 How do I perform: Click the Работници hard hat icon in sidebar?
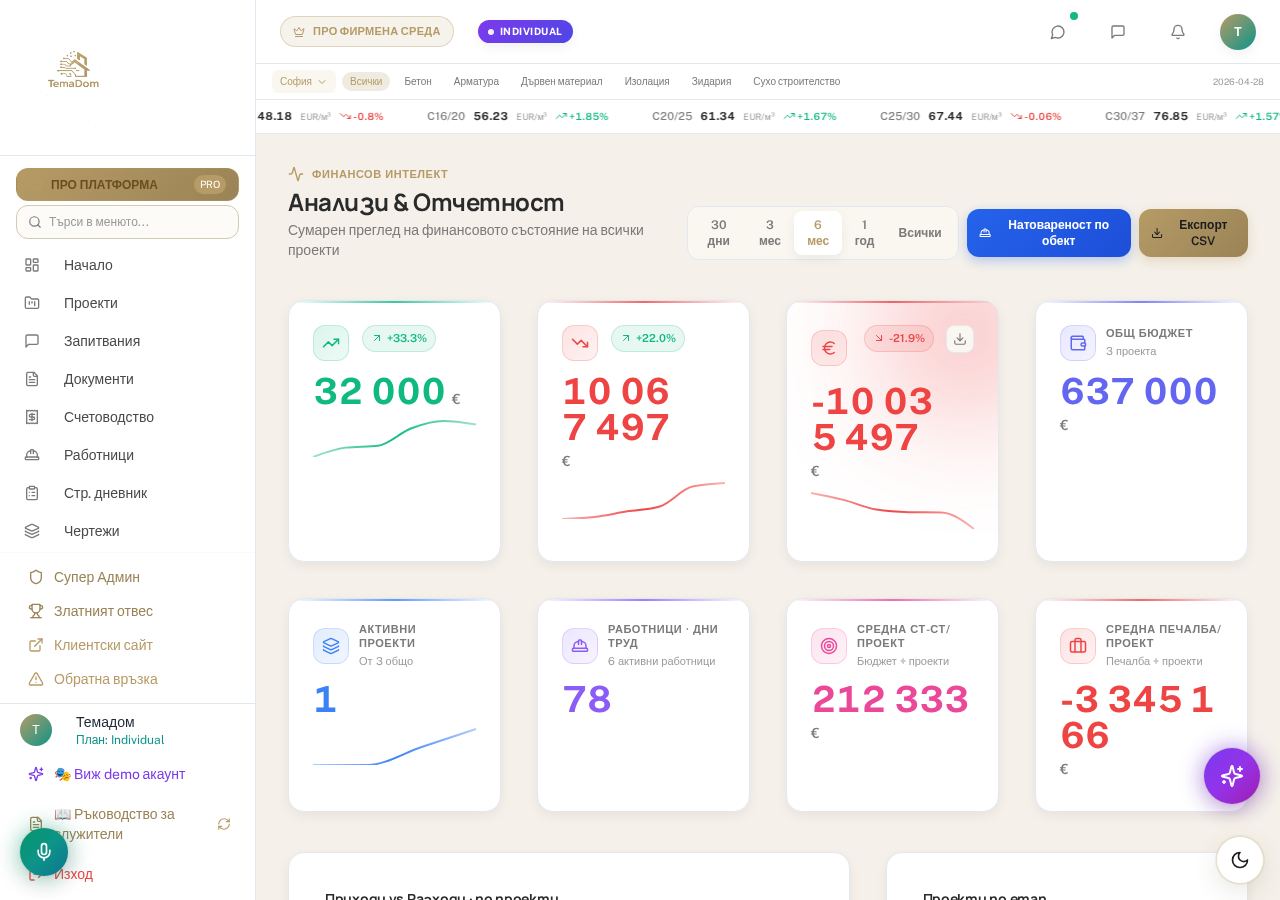(x=32, y=455)
